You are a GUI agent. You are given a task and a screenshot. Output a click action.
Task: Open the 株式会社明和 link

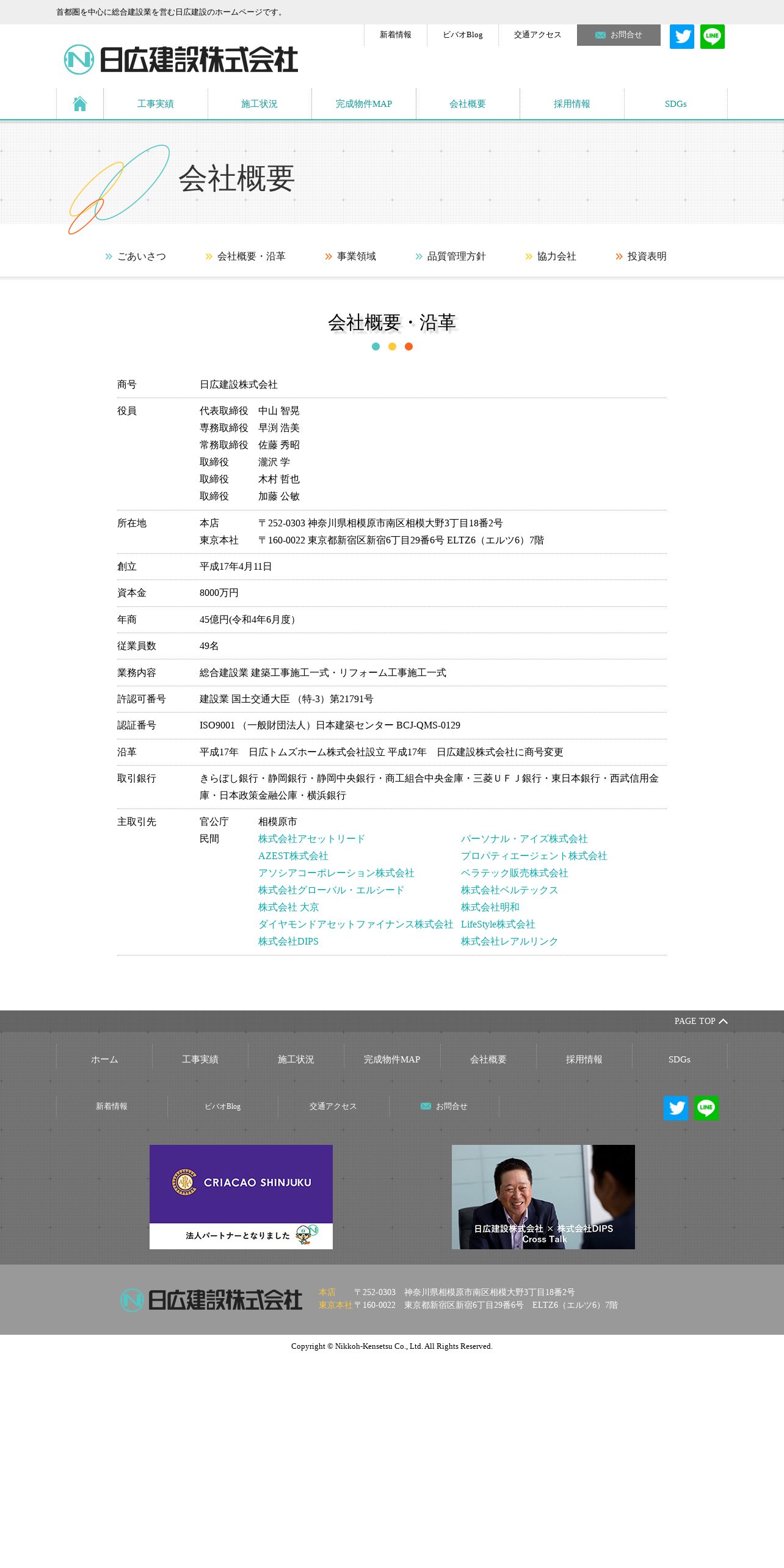tap(490, 907)
